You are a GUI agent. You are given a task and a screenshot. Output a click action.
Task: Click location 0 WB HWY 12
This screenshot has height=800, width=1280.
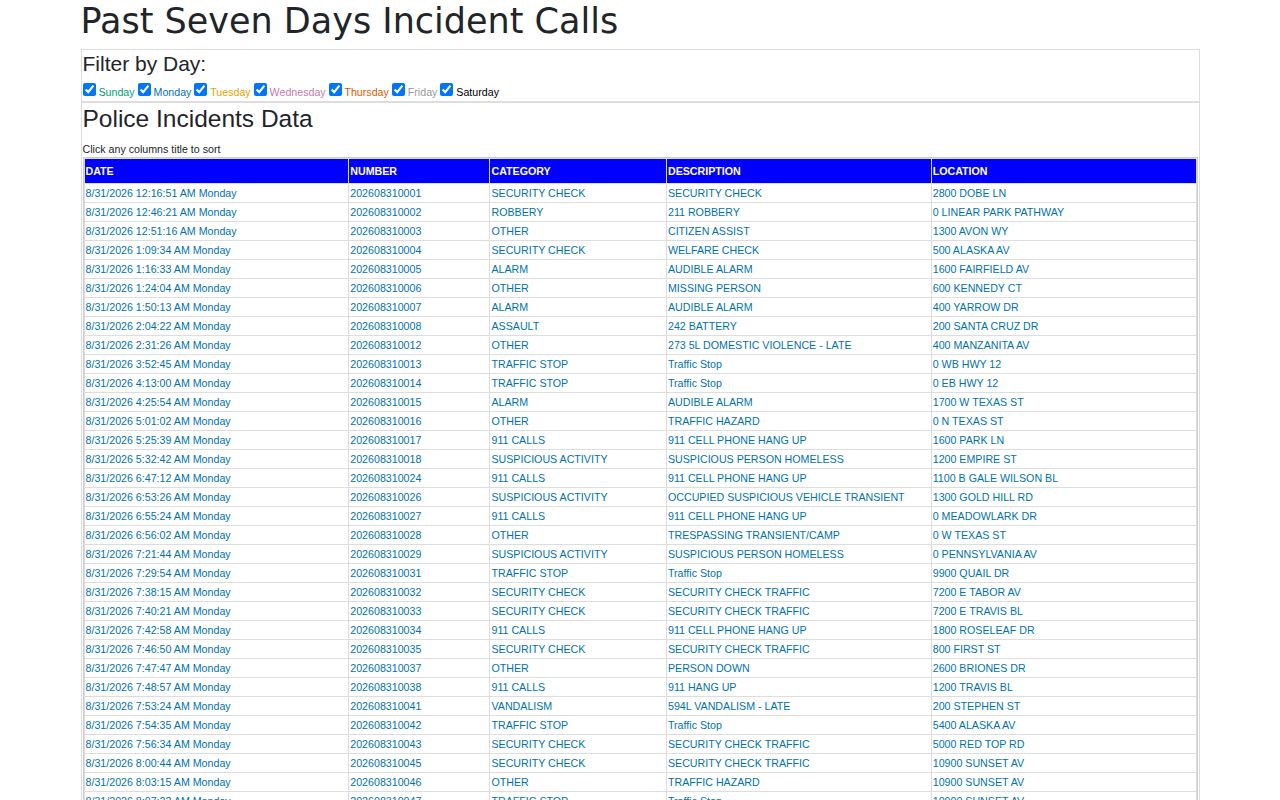click(x=966, y=364)
